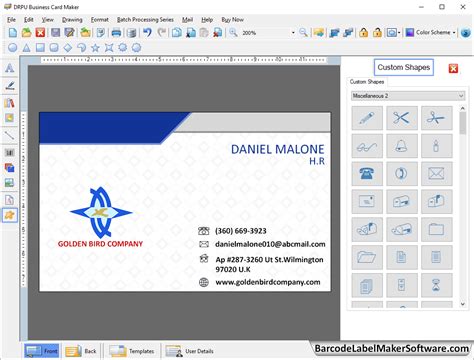The width and height of the screenshot is (474, 360).
Task: Insert the candle custom shape
Action: [x=436, y=146]
